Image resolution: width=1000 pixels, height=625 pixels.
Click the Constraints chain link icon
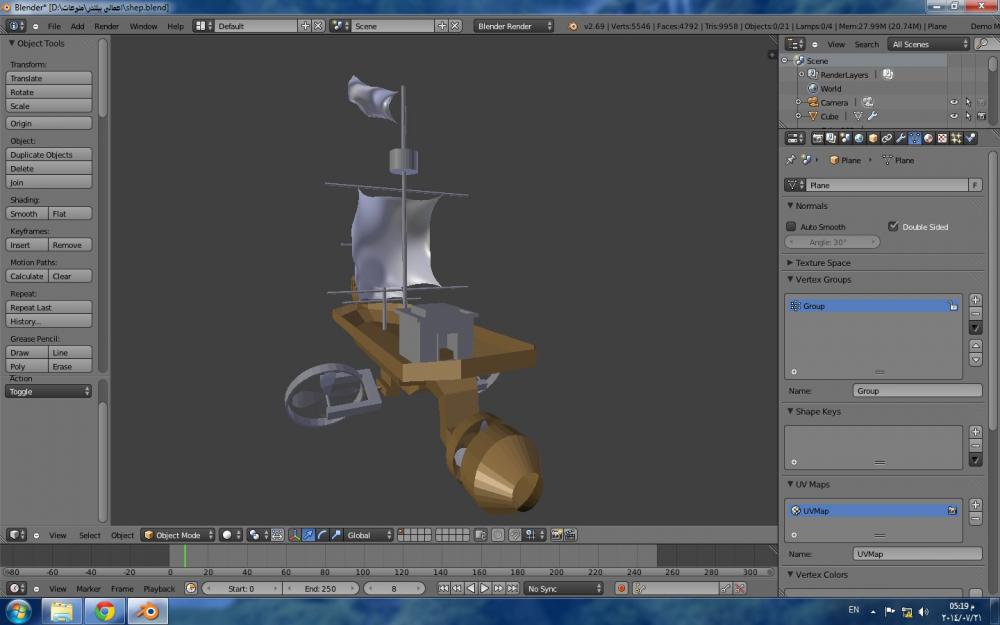point(887,138)
